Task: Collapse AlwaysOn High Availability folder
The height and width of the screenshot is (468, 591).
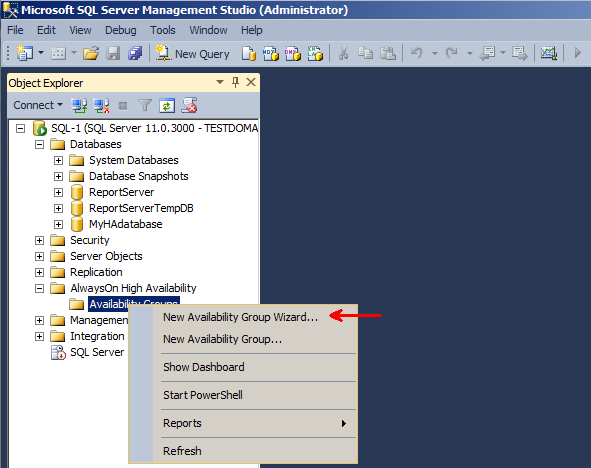Action: [39, 289]
